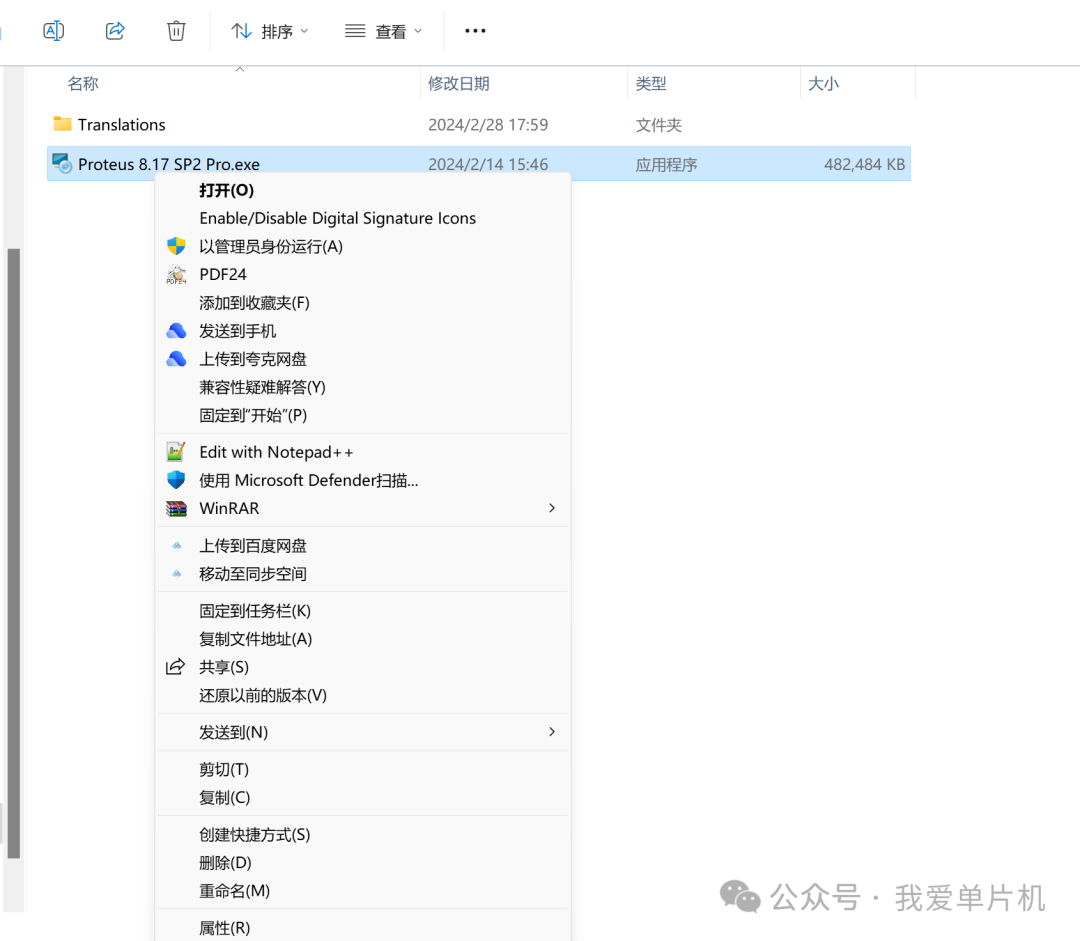Choose 重命名(M) in context menu
Viewport: 1080px width, 941px height.
tap(234, 891)
